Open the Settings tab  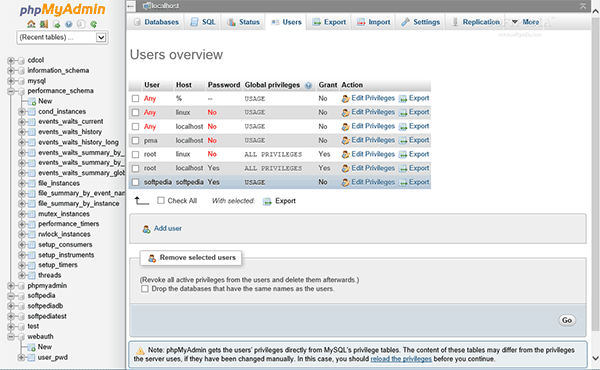point(421,22)
